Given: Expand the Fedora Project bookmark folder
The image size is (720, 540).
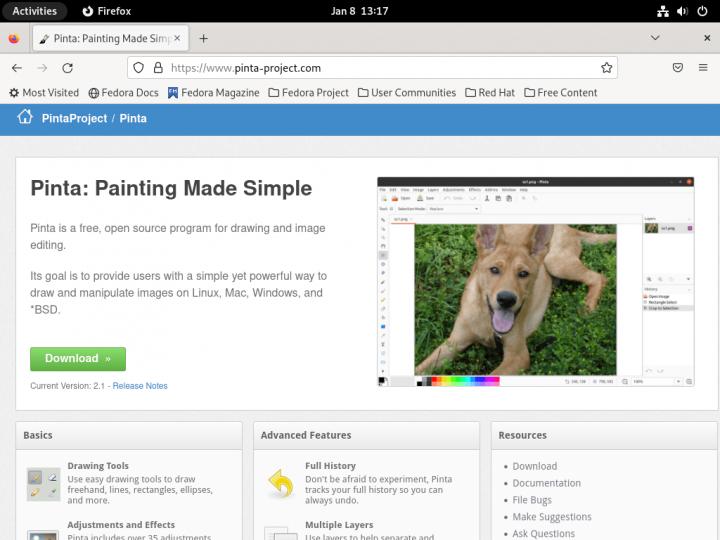Looking at the screenshot, I should click(309, 93).
